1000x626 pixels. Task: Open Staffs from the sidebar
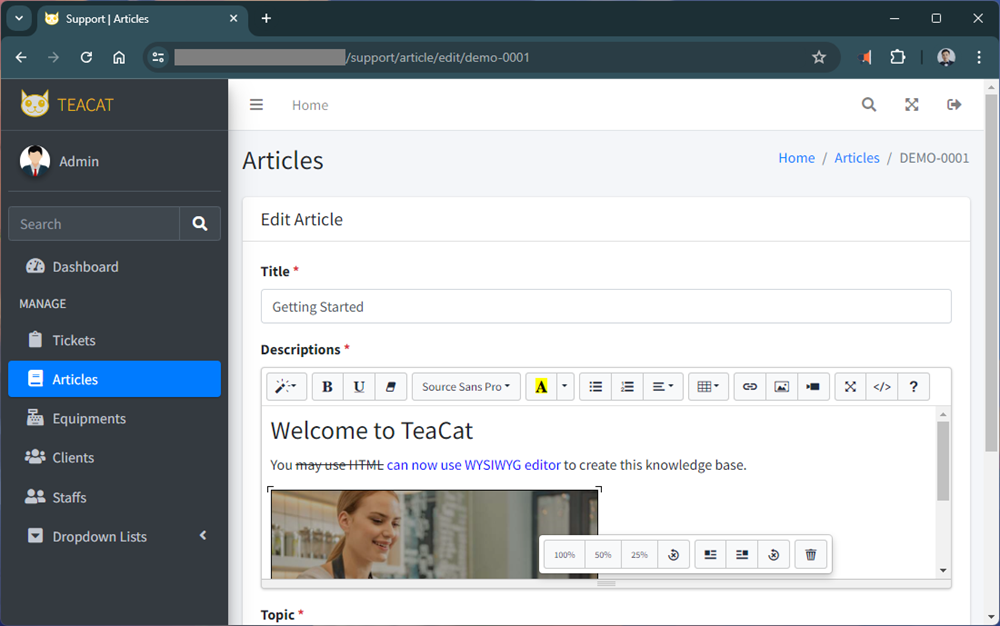coord(114,497)
